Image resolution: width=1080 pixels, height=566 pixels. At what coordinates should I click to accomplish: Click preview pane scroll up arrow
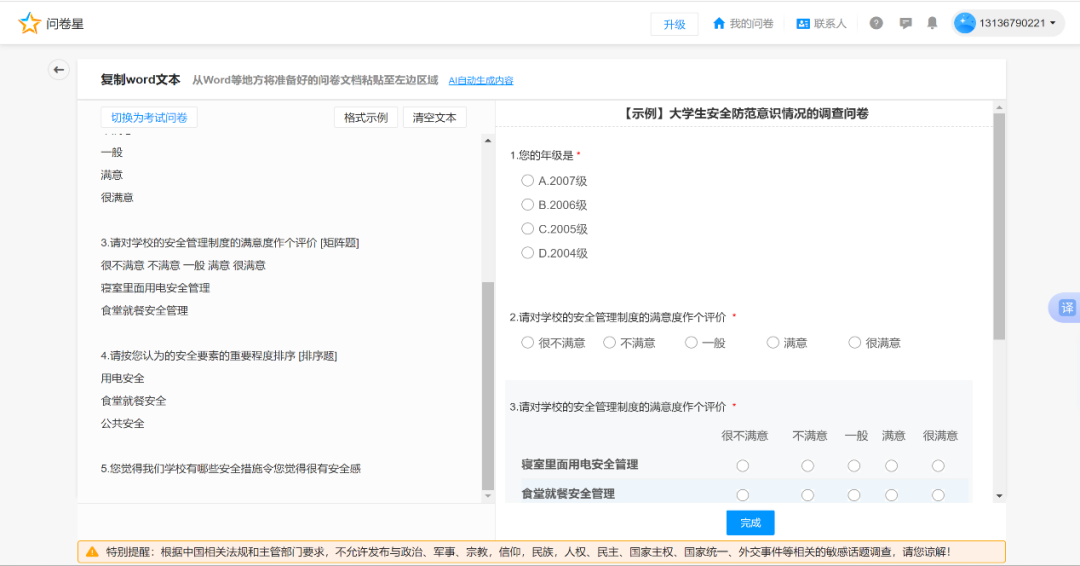pyautogui.click(x=999, y=108)
